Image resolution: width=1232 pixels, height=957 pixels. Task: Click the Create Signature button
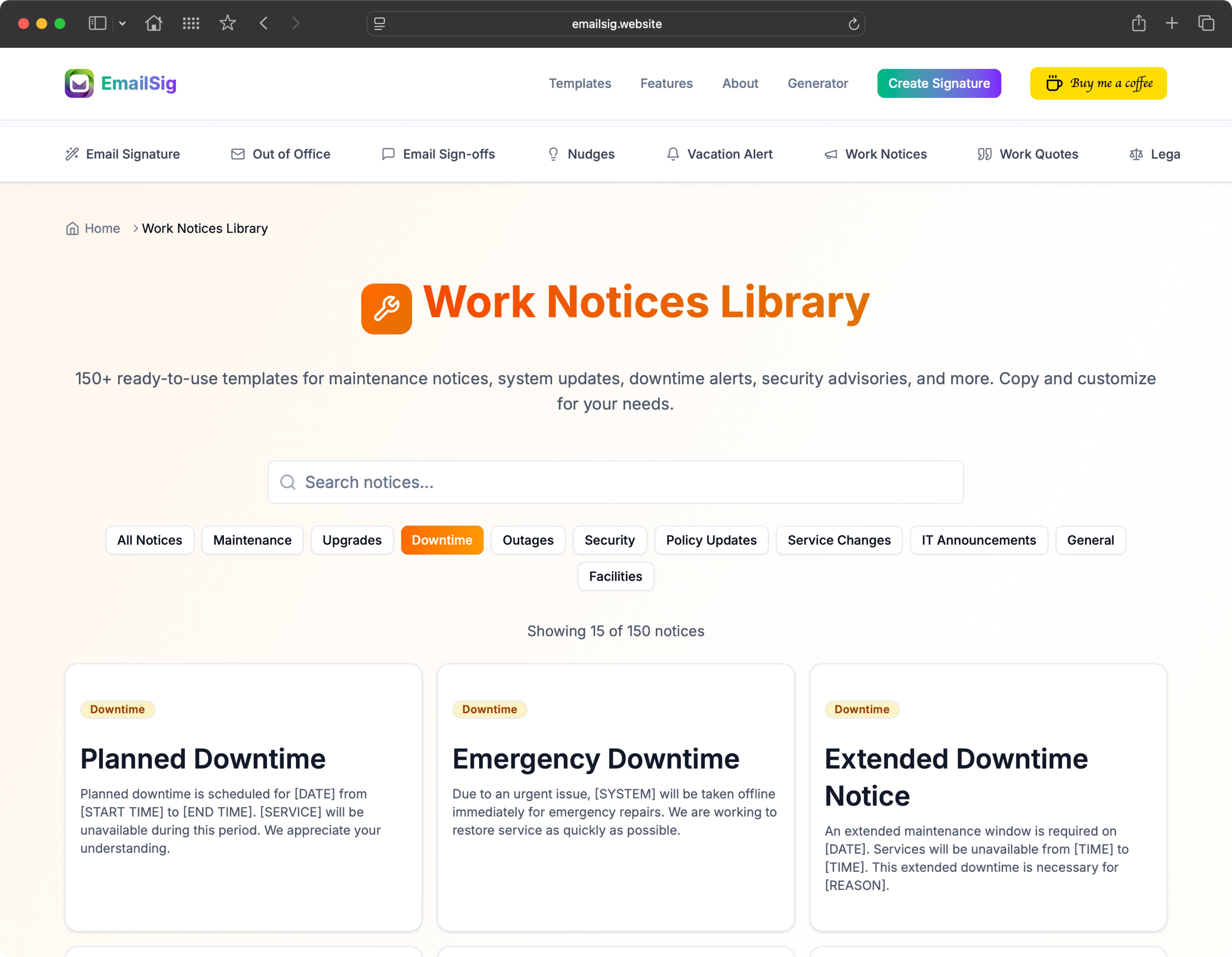pos(939,83)
